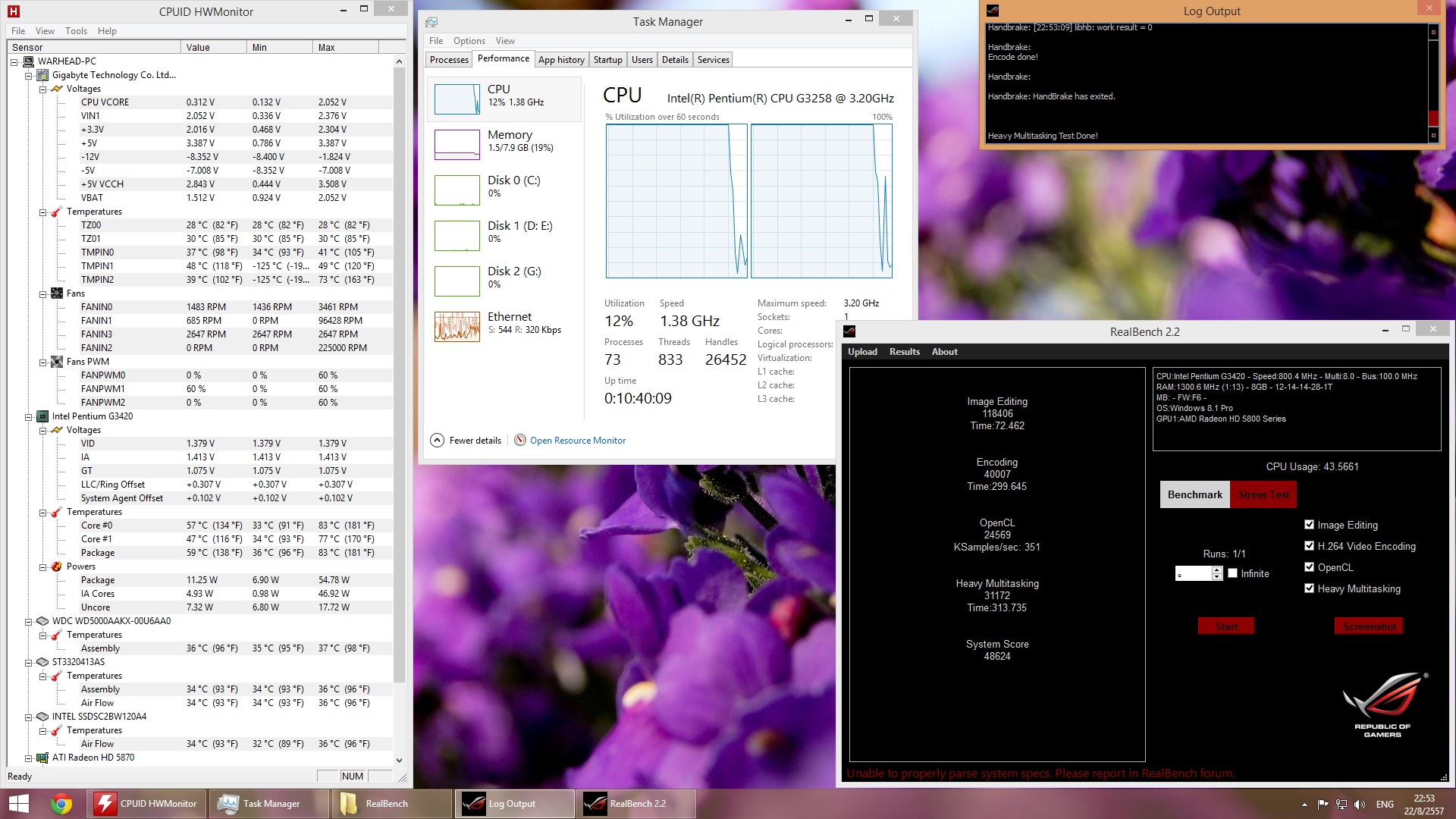1456x819 pixels.
Task: Click the Open Resource Monitor gauge icon
Action: click(x=520, y=441)
